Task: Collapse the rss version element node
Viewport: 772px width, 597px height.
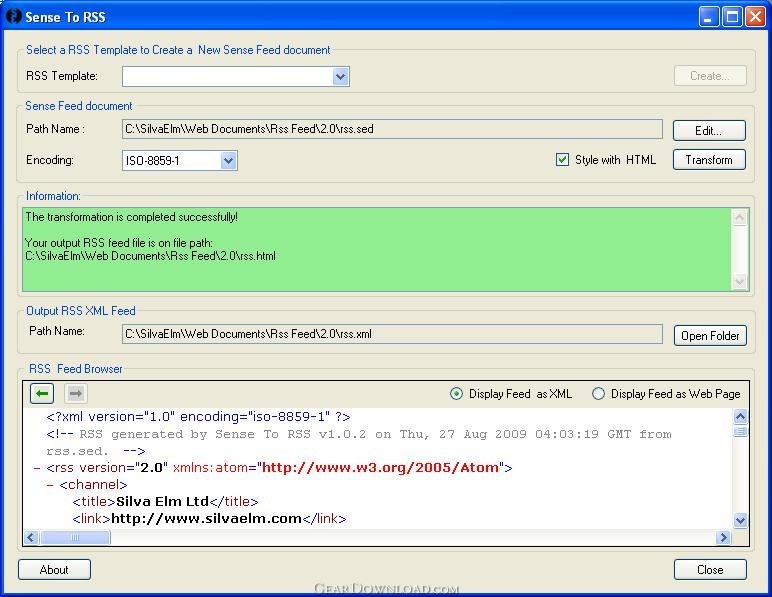Action: tap(36, 468)
